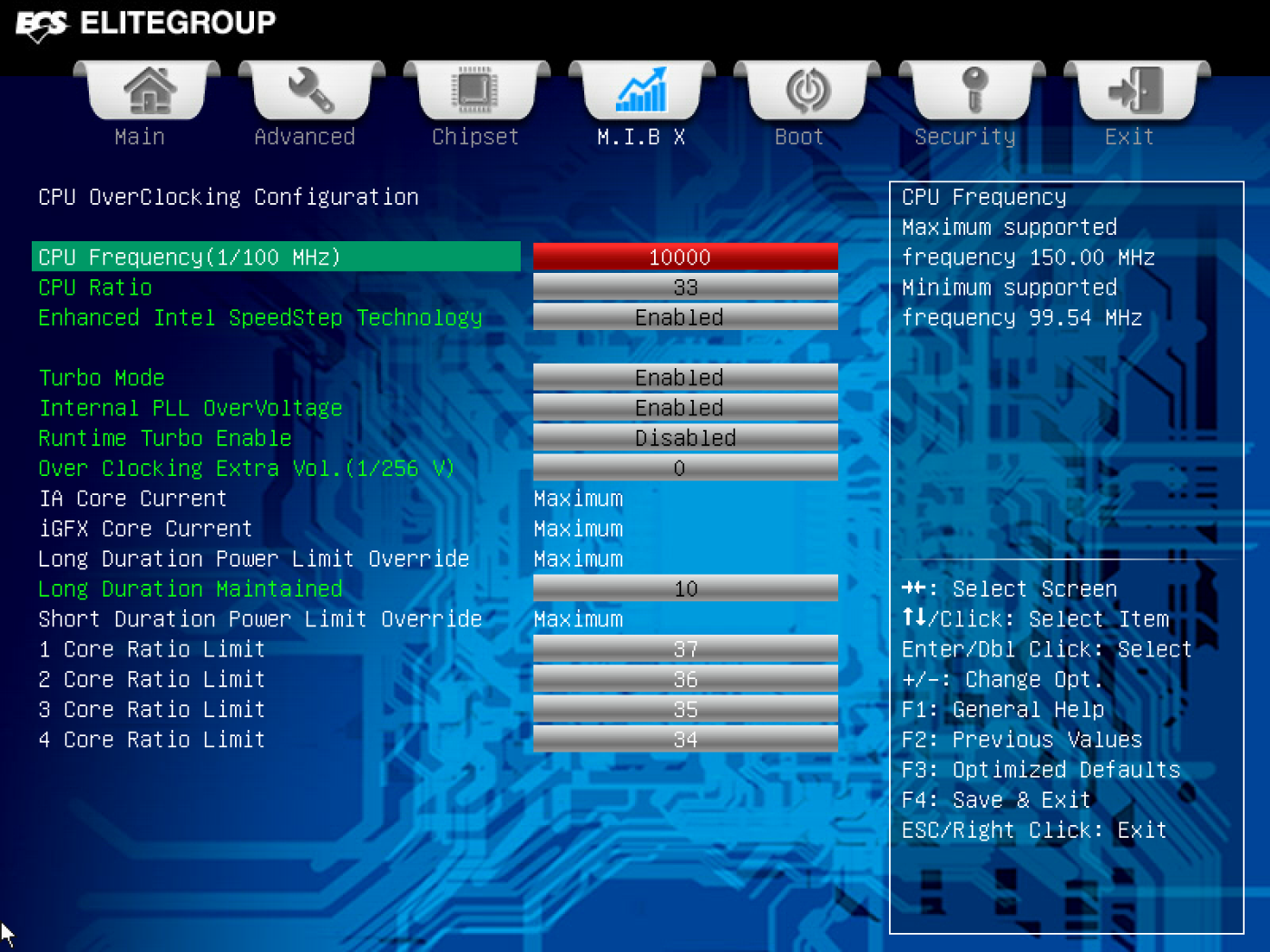Image resolution: width=1270 pixels, height=952 pixels.
Task: Open the M.I.B X chart icon
Action: click(641, 91)
